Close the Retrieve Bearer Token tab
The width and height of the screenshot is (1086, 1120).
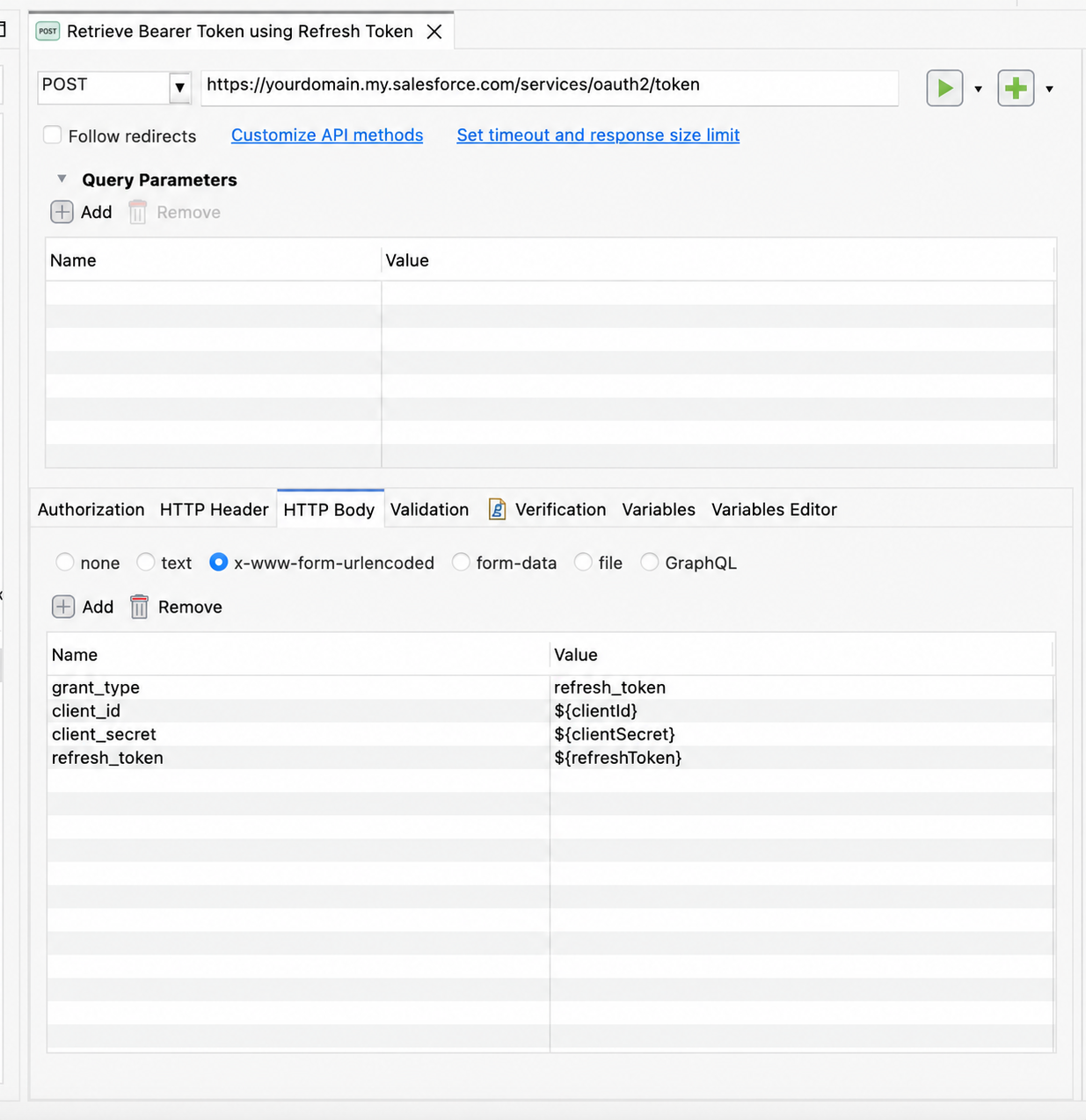[434, 32]
